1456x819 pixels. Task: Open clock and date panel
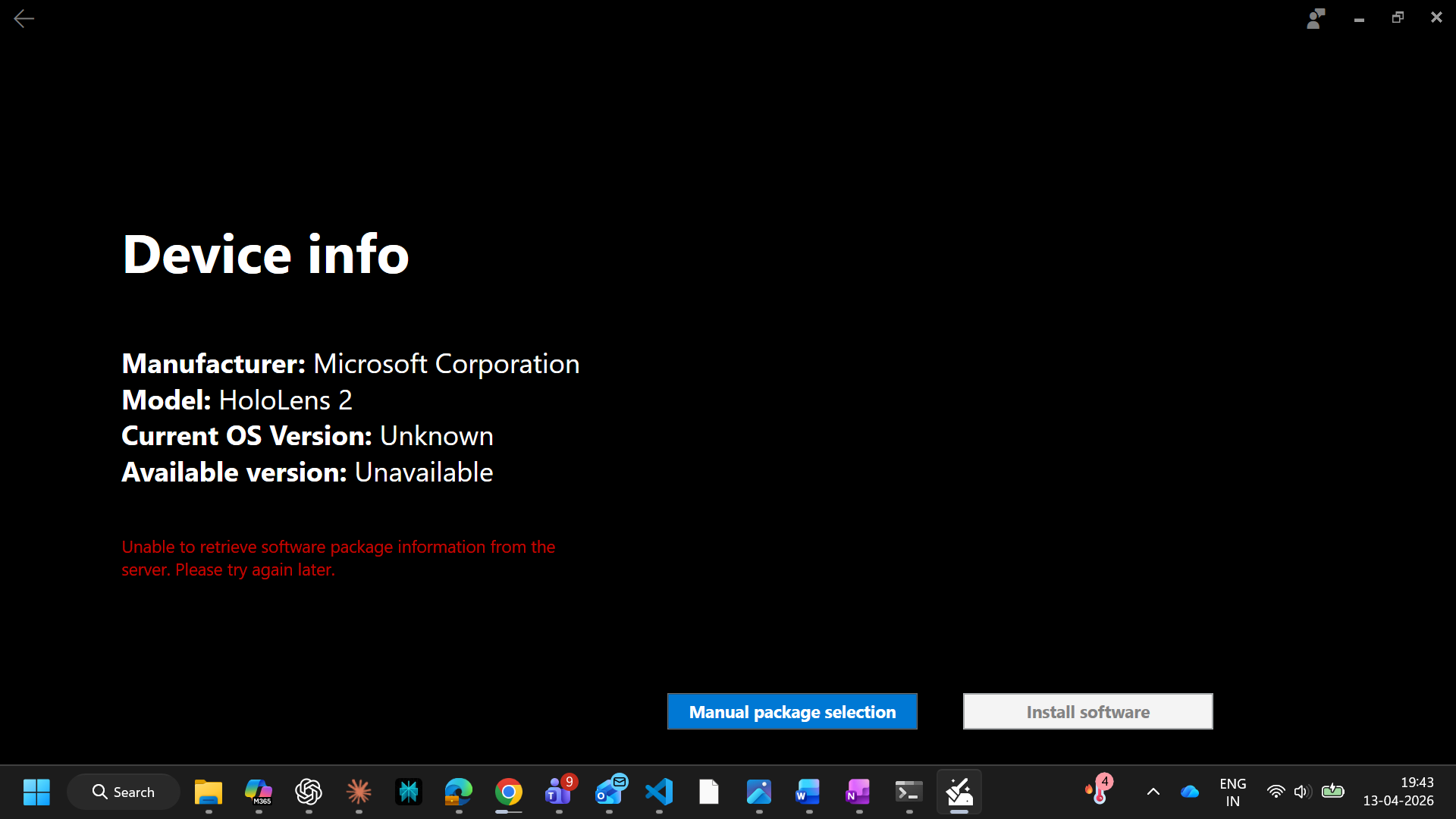click(x=1398, y=792)
